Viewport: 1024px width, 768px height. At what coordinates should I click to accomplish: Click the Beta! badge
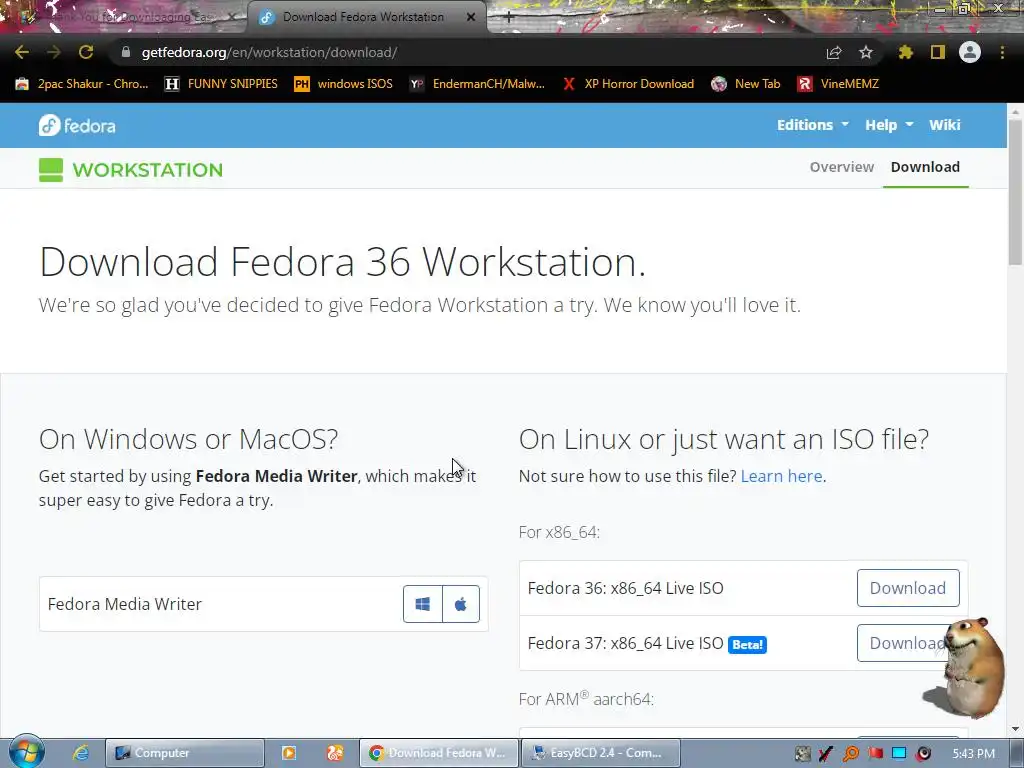tap(747, 645)
